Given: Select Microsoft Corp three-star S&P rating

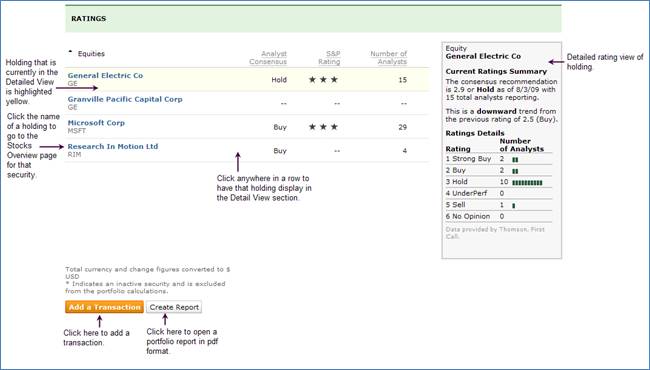Looking at the screenshot, I should (323, 127).
